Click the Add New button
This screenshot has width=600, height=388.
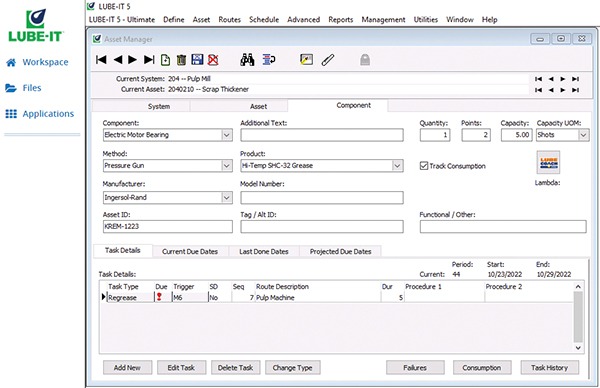[127, 368]
